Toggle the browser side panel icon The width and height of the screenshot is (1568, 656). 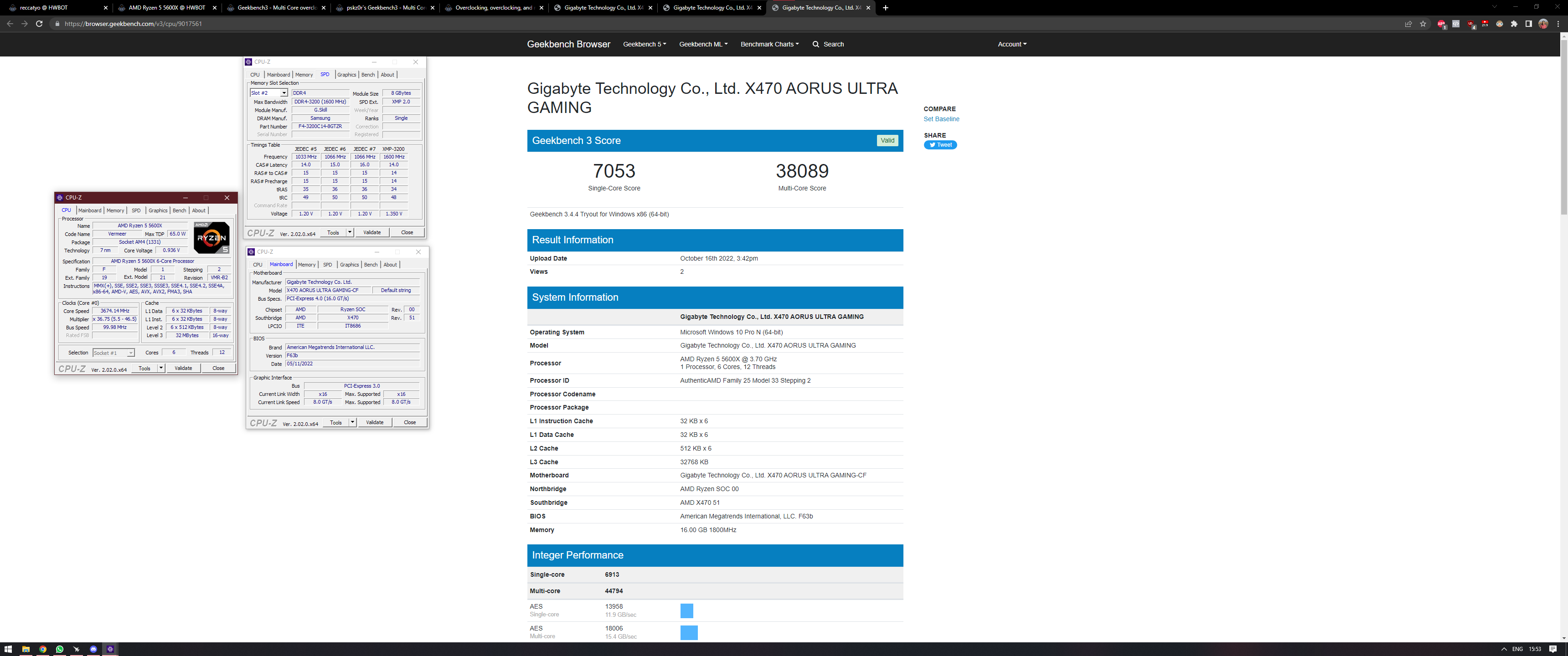pos(1528,24)
